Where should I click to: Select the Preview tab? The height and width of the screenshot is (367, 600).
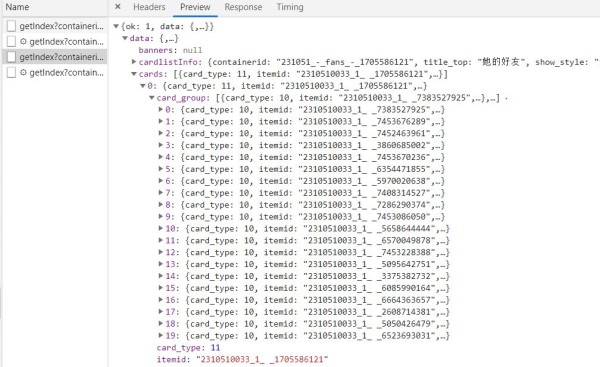(195, 7)
